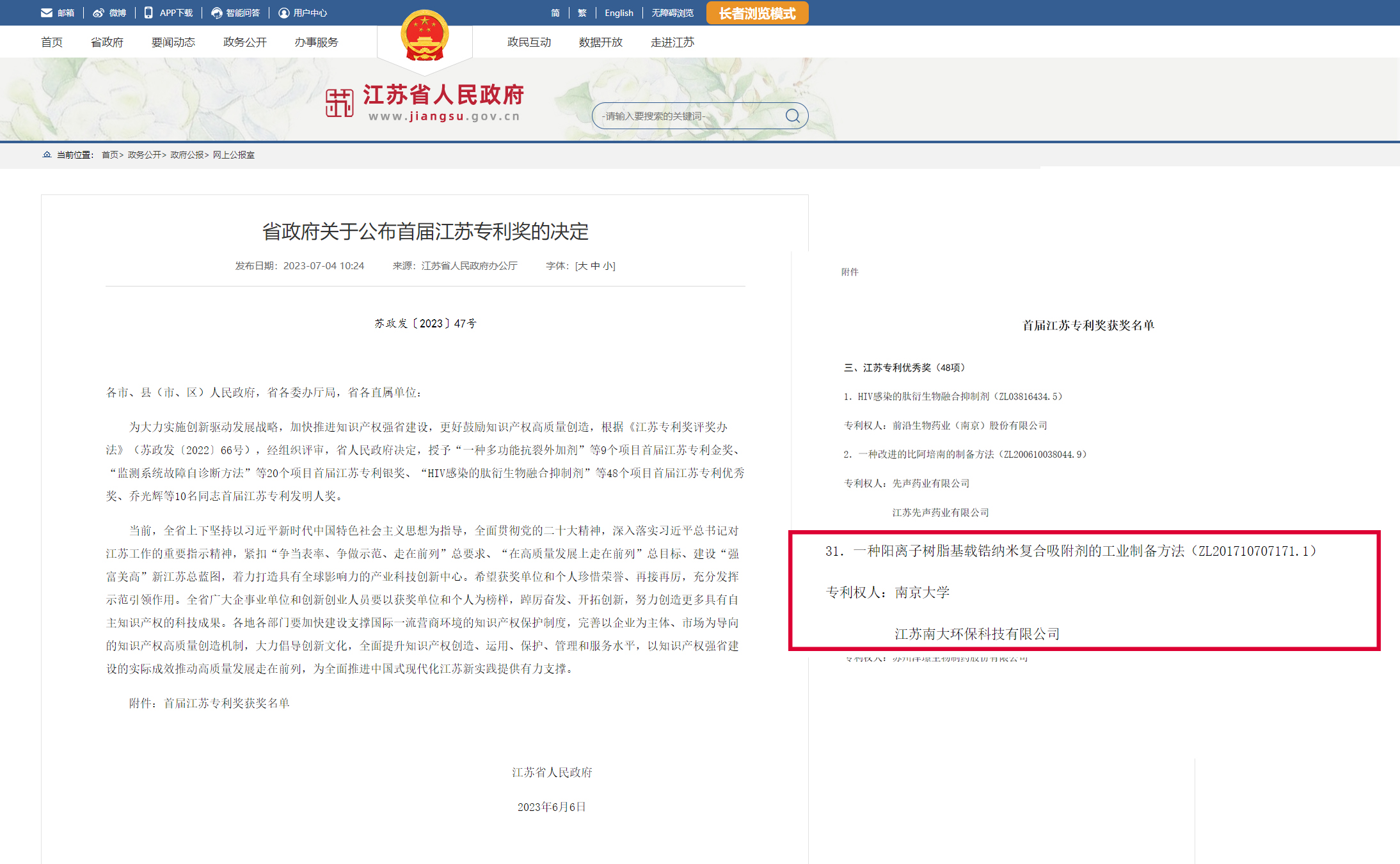Click the home icon in breadcrumb
The image size is (1400, 864).
pos(47,155)
